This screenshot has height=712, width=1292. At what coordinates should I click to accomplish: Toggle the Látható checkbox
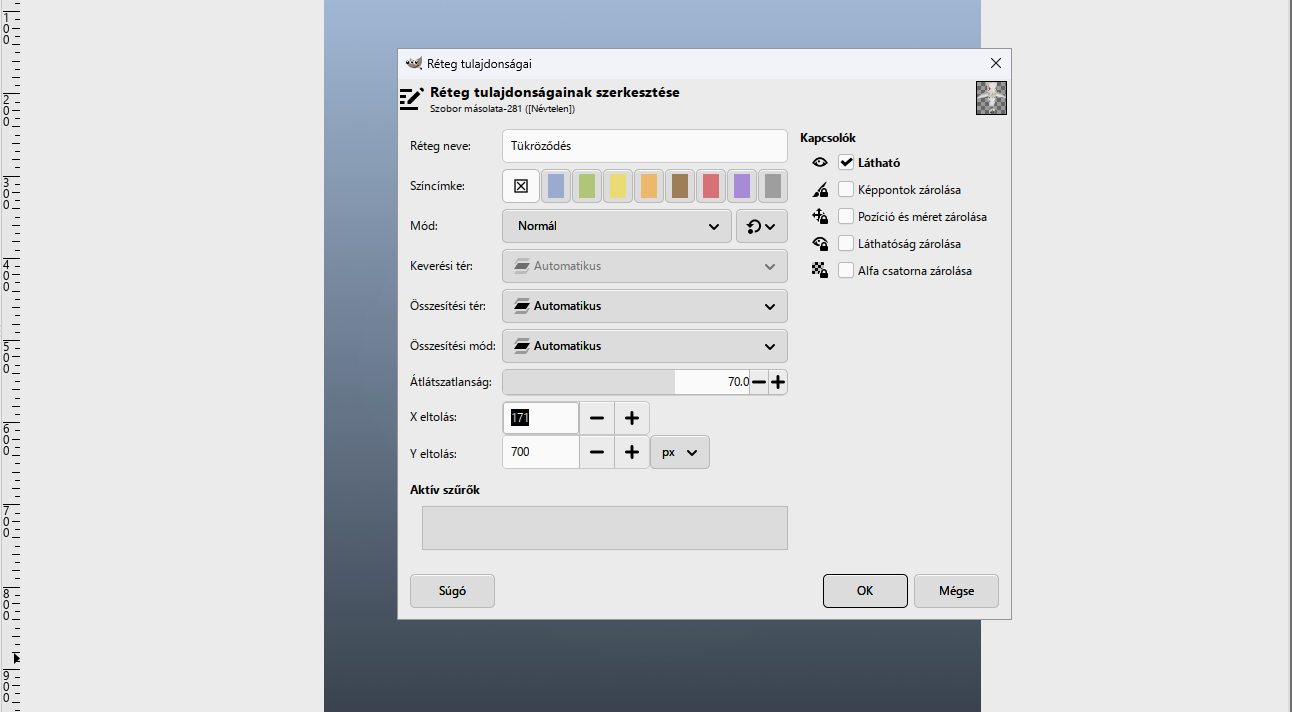pos(846,162)
